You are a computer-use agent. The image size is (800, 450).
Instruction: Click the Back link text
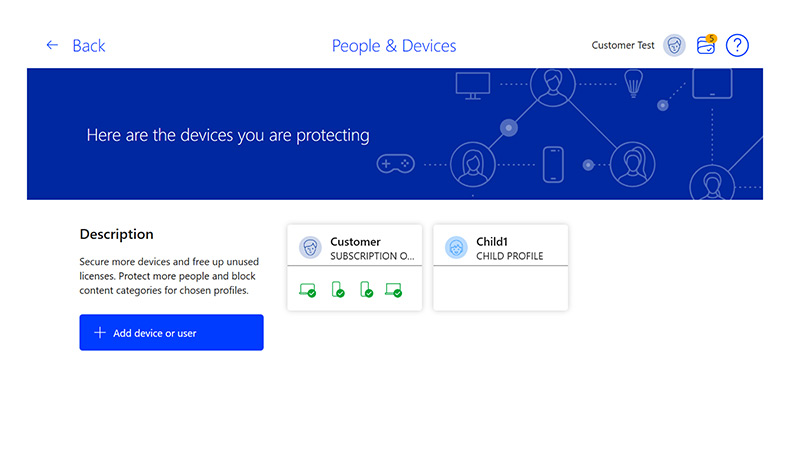coord(89,46)
